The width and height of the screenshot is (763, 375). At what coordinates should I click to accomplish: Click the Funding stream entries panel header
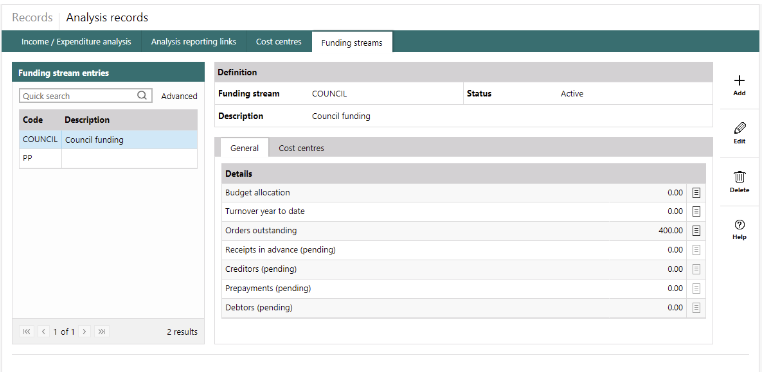tap(108, 72)
